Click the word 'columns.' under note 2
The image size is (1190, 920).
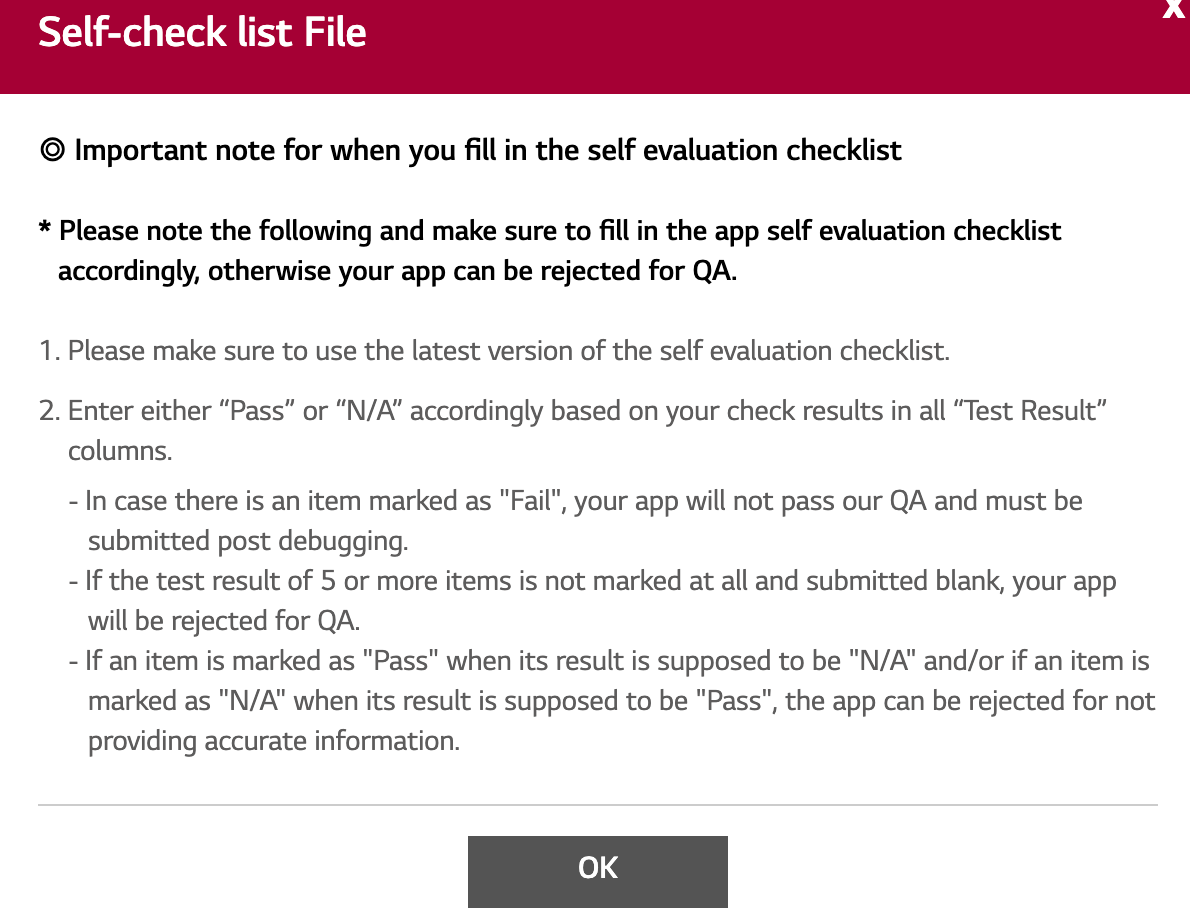click(x=120, y=451)
